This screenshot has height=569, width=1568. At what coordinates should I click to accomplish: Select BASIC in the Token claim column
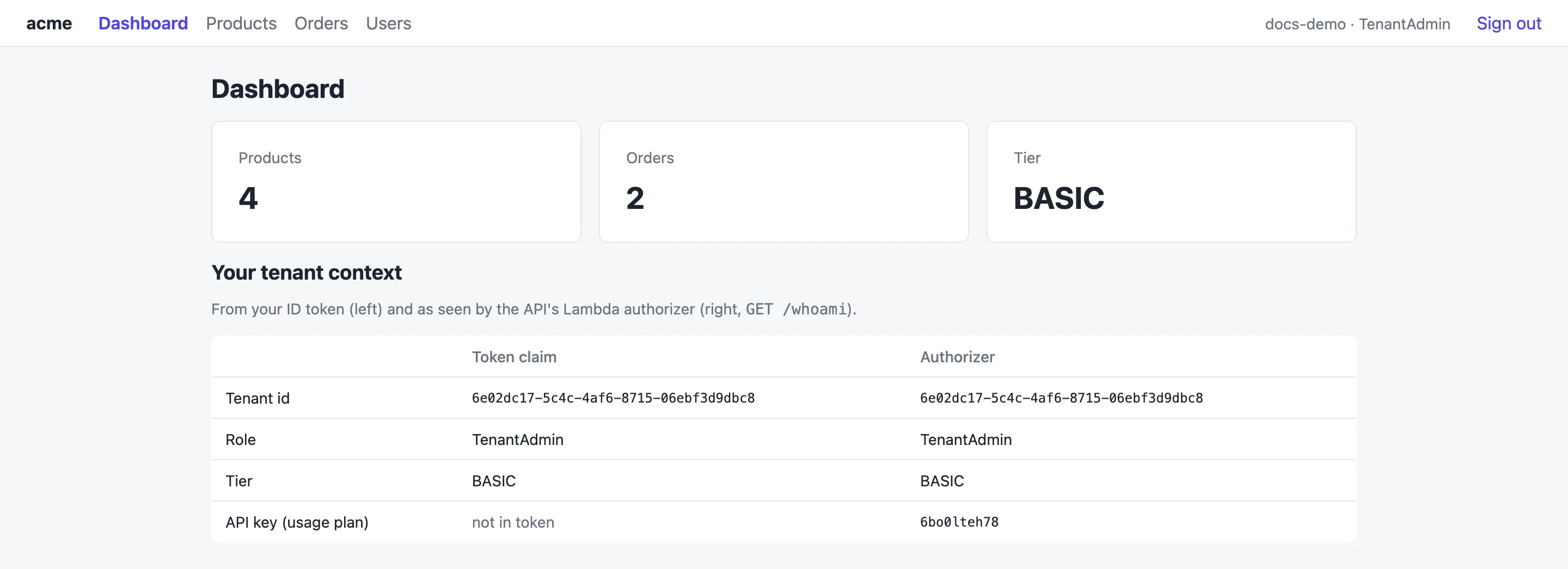tap(494, 481)
